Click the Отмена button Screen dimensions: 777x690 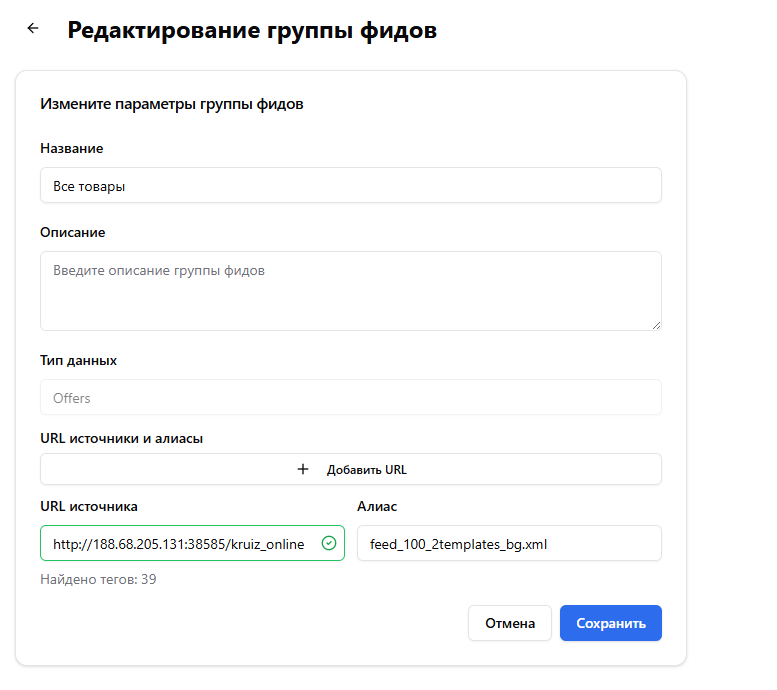coord(510,623)
